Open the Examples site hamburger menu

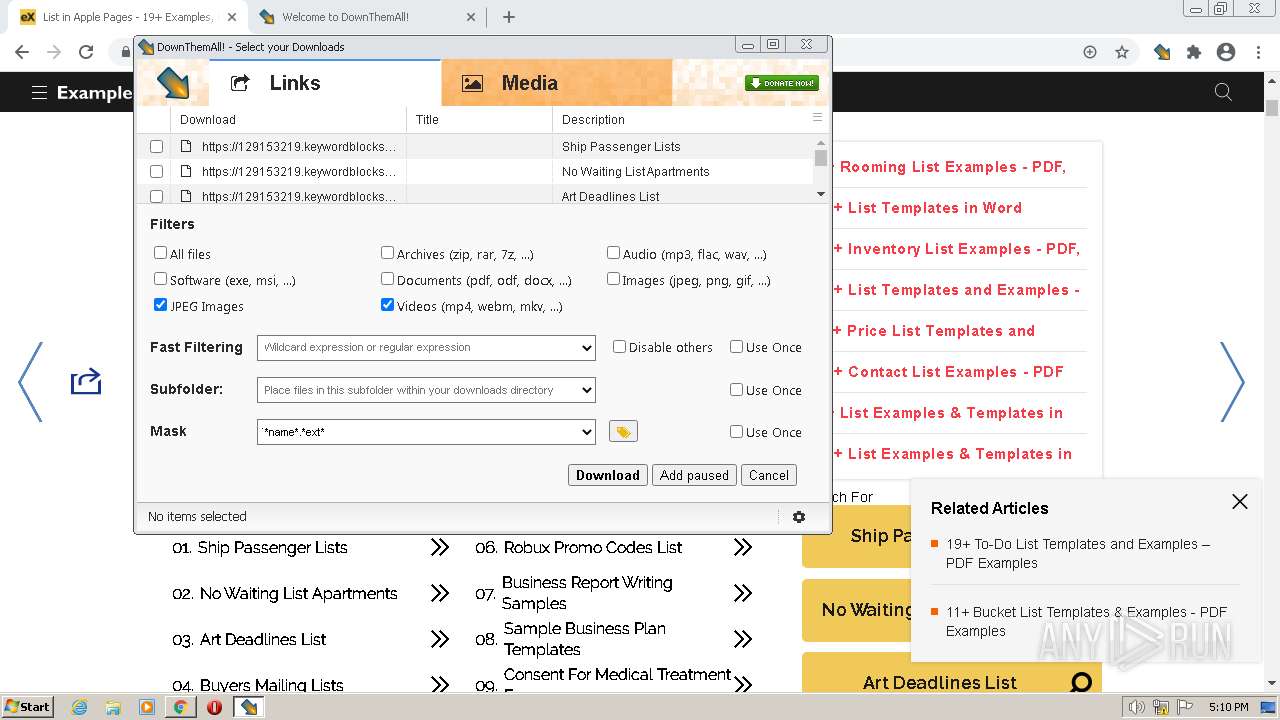(39, 92)
